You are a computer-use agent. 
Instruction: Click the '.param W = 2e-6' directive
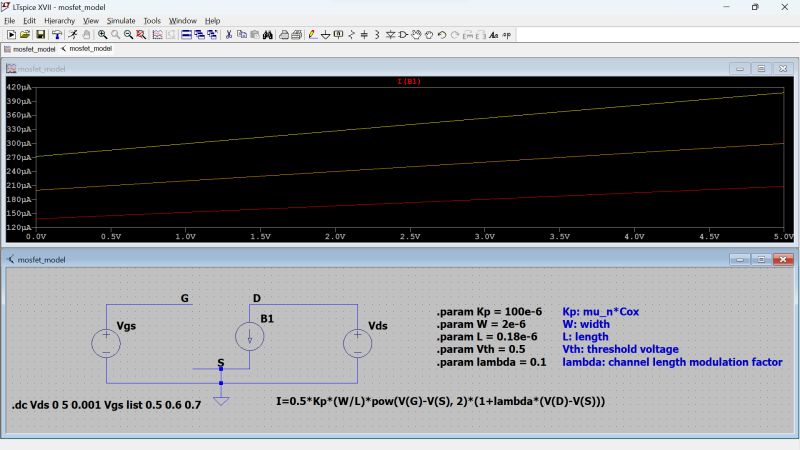click(x=481, y=324)
